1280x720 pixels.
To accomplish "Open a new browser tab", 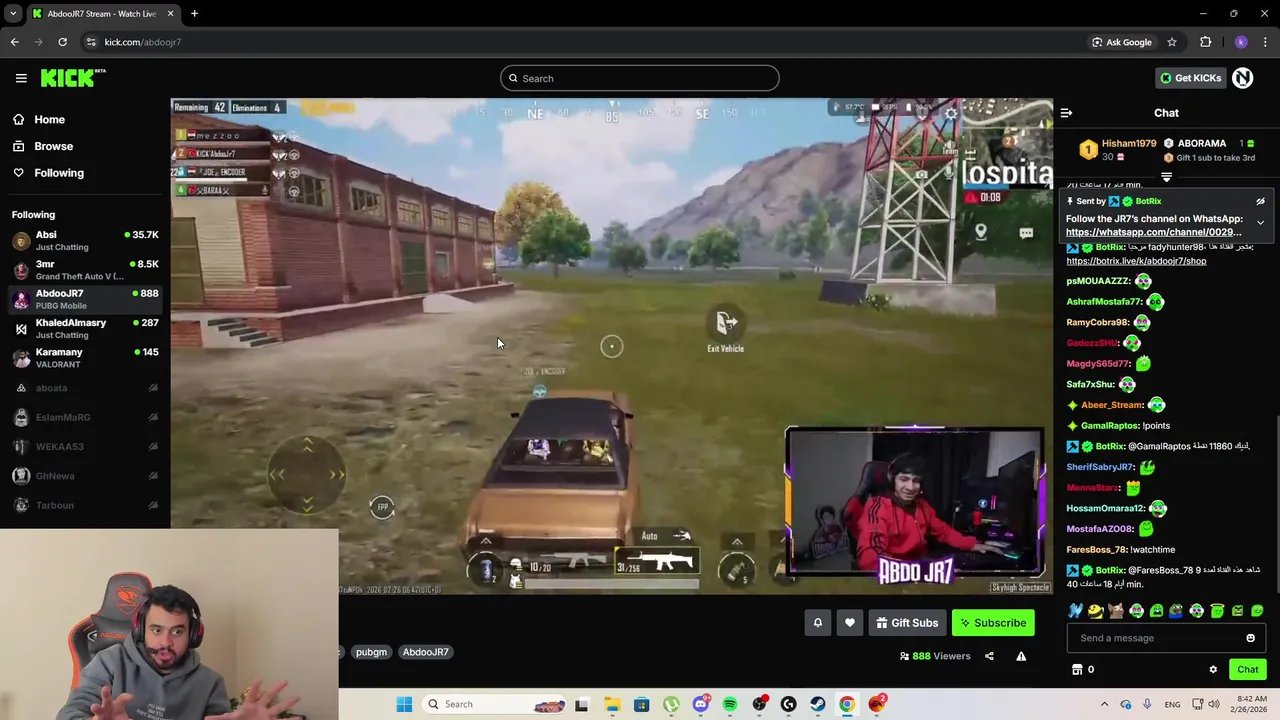I will click(x=194, y=14).
